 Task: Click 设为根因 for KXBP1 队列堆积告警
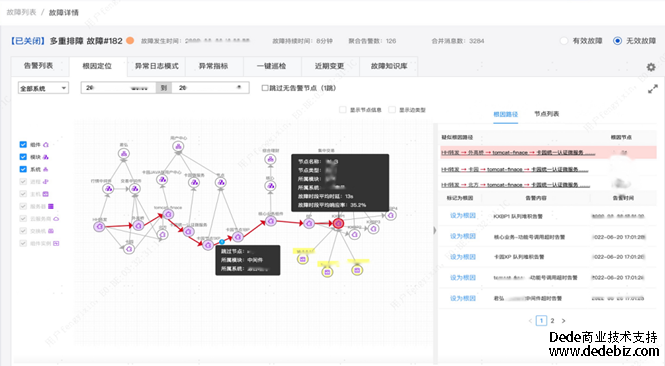pyautogui.click(x=463, y=215)
